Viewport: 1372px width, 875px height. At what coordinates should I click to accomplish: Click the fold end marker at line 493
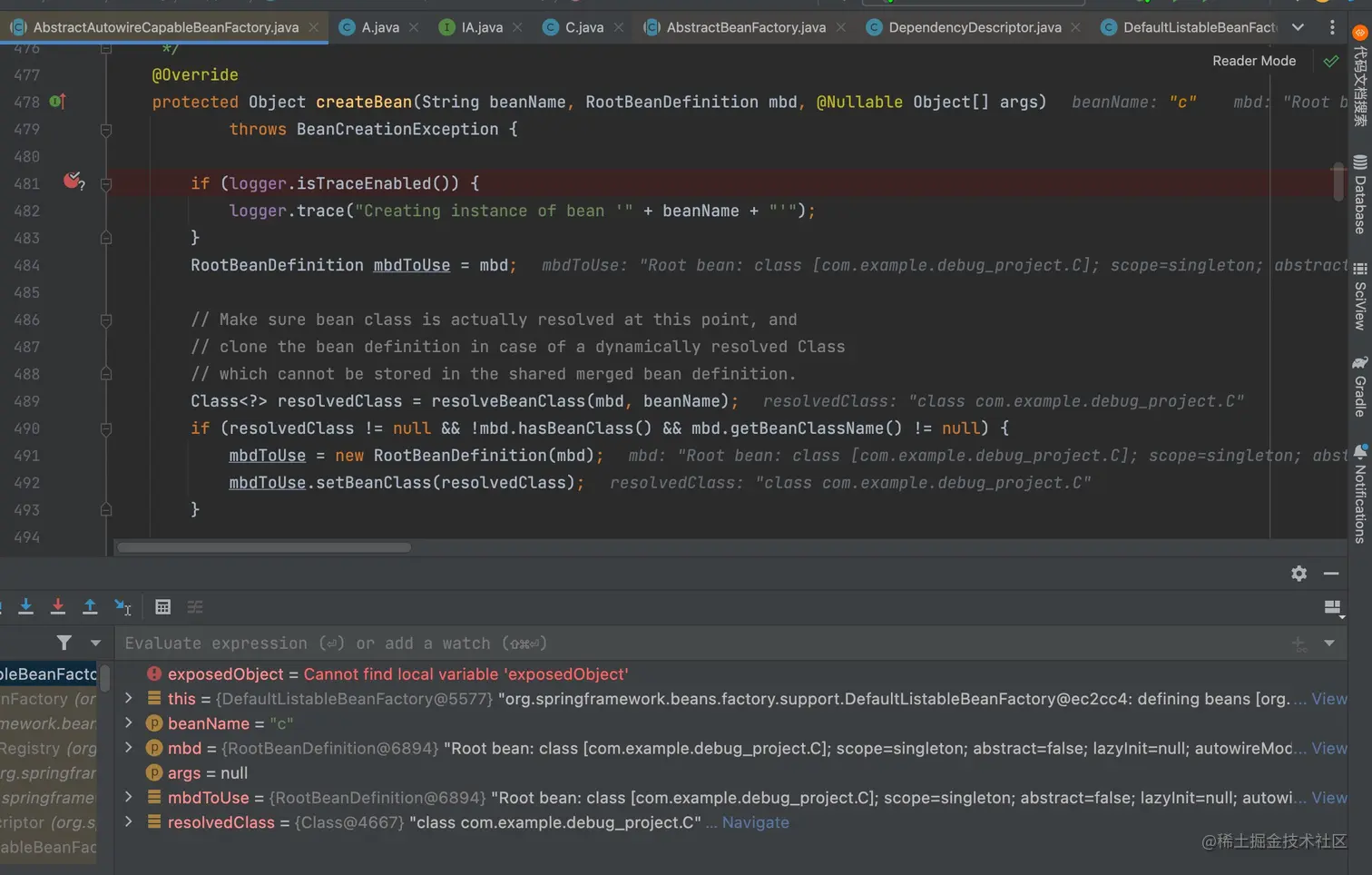106,510
